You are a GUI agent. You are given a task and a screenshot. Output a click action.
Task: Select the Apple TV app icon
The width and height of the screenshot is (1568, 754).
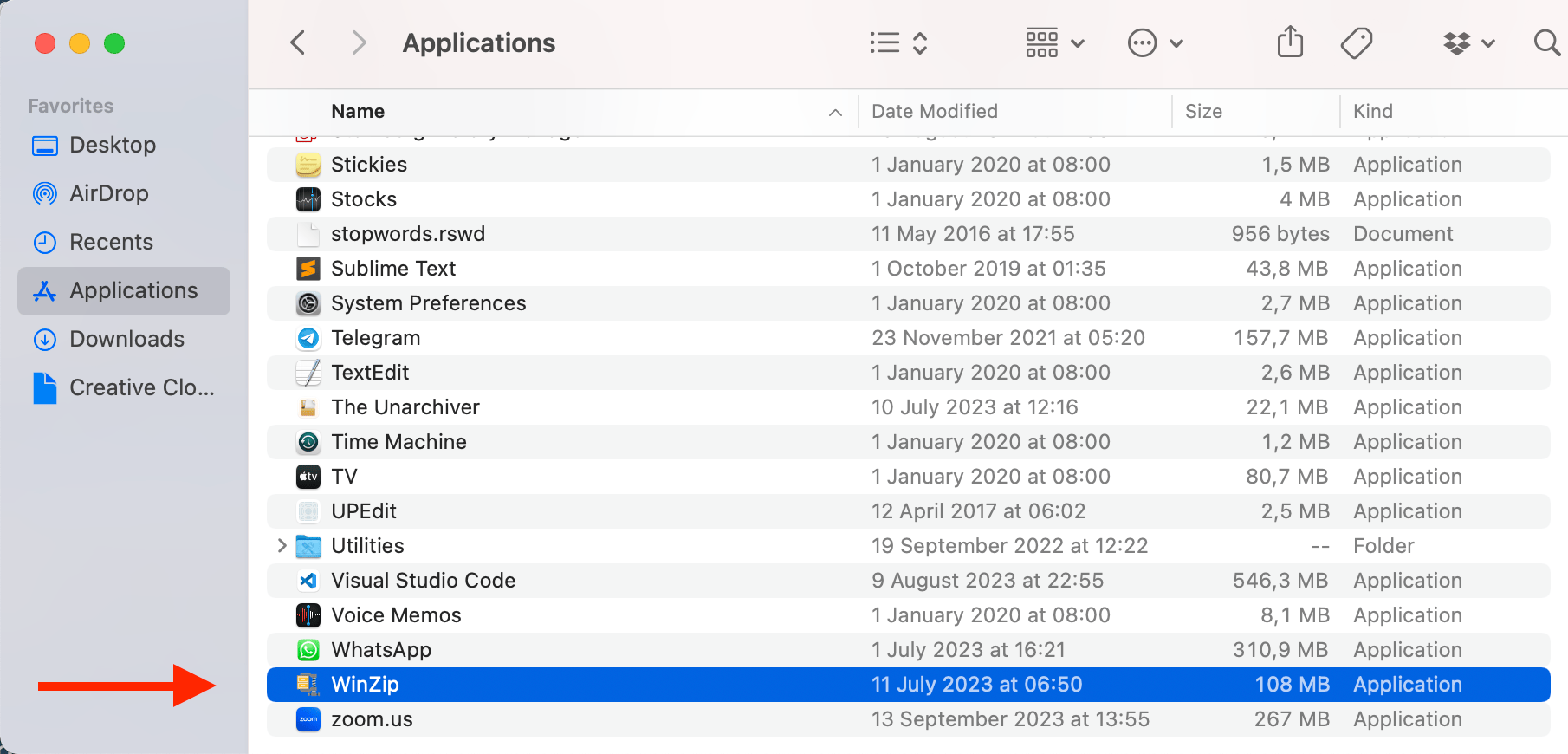pos(308,477)
